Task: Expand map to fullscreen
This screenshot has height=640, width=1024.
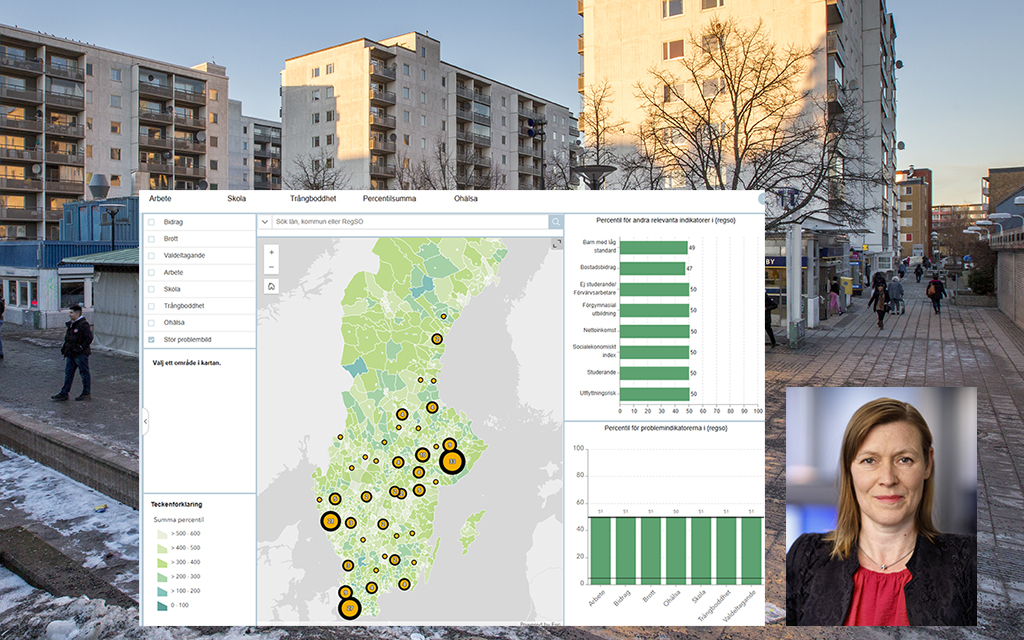Action: pos(557,244)
